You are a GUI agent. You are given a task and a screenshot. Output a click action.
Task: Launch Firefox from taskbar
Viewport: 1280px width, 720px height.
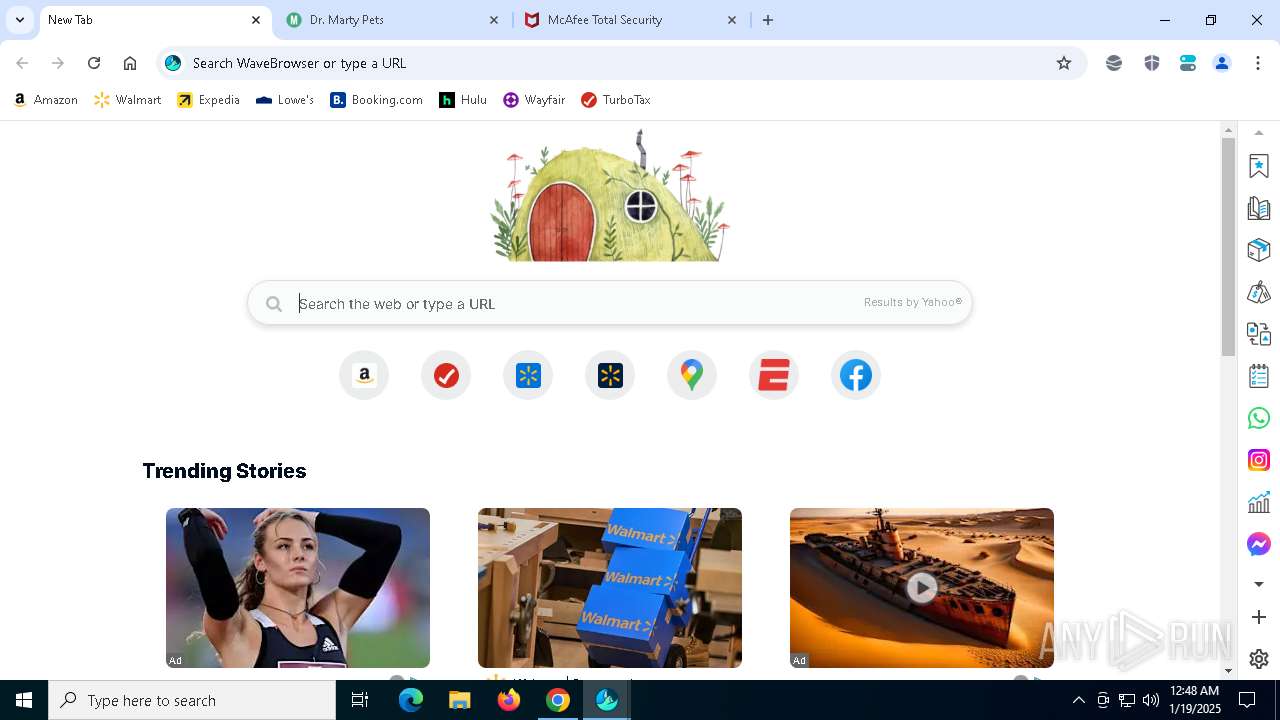[x=509, y=700]
